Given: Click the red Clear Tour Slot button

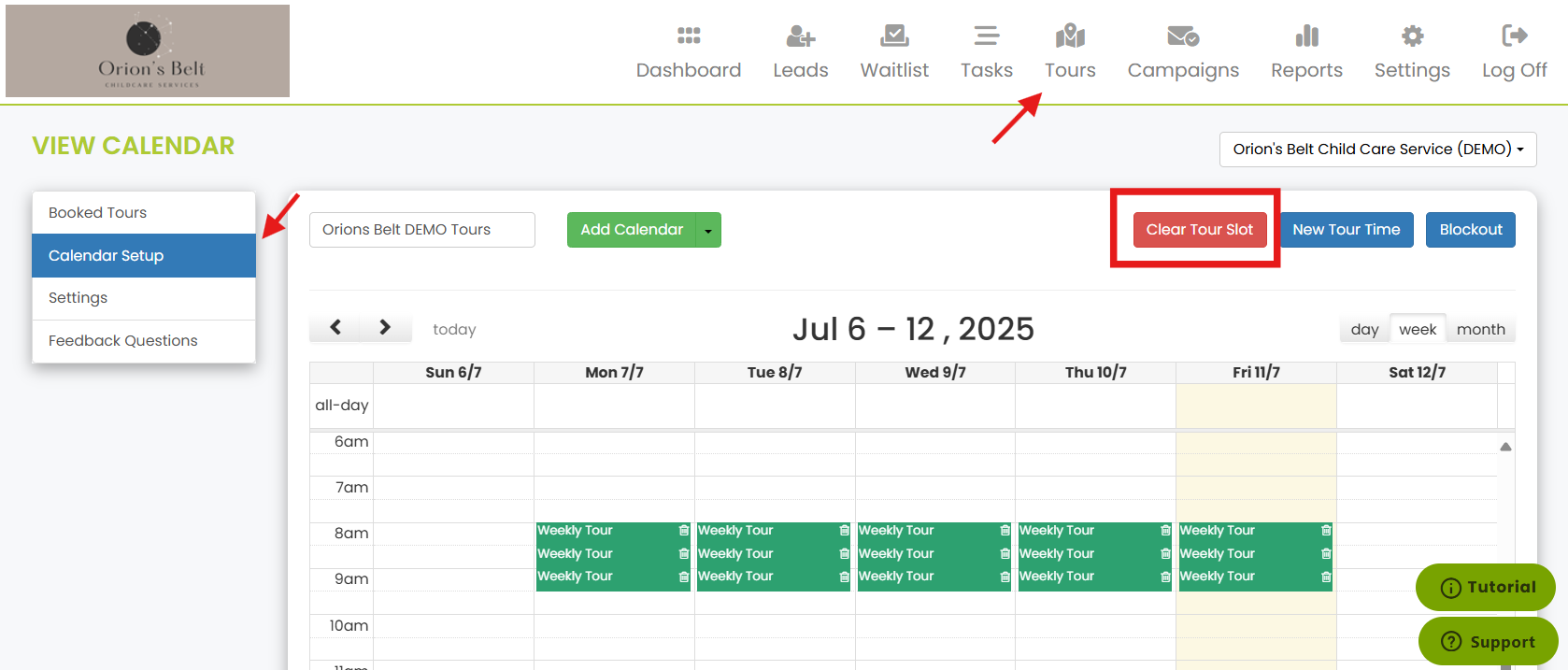Looking at the screenshot, I should pyautogui.click(x=1200, y=230).
